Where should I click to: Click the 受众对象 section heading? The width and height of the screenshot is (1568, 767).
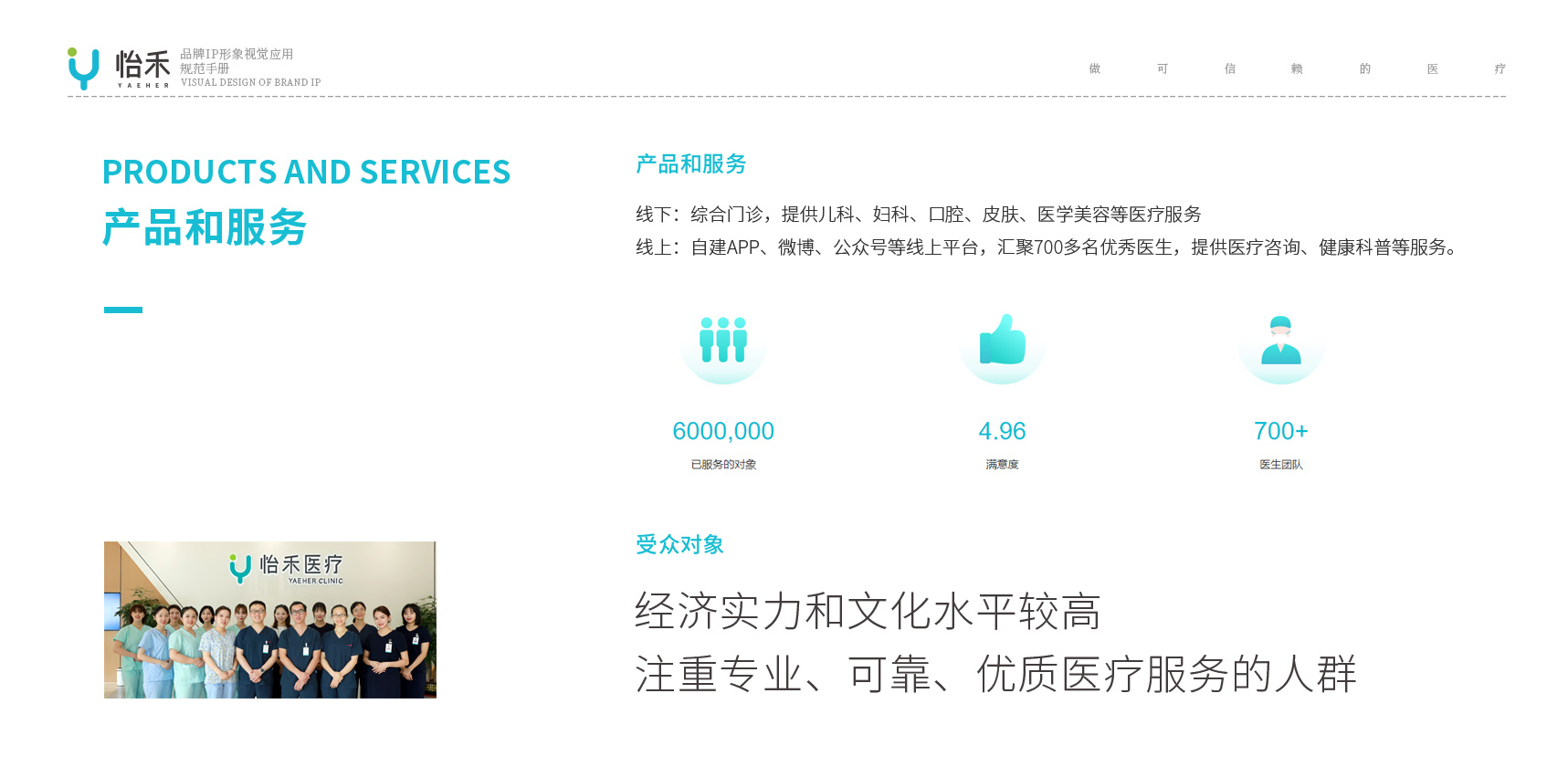(x=679, y=545)
